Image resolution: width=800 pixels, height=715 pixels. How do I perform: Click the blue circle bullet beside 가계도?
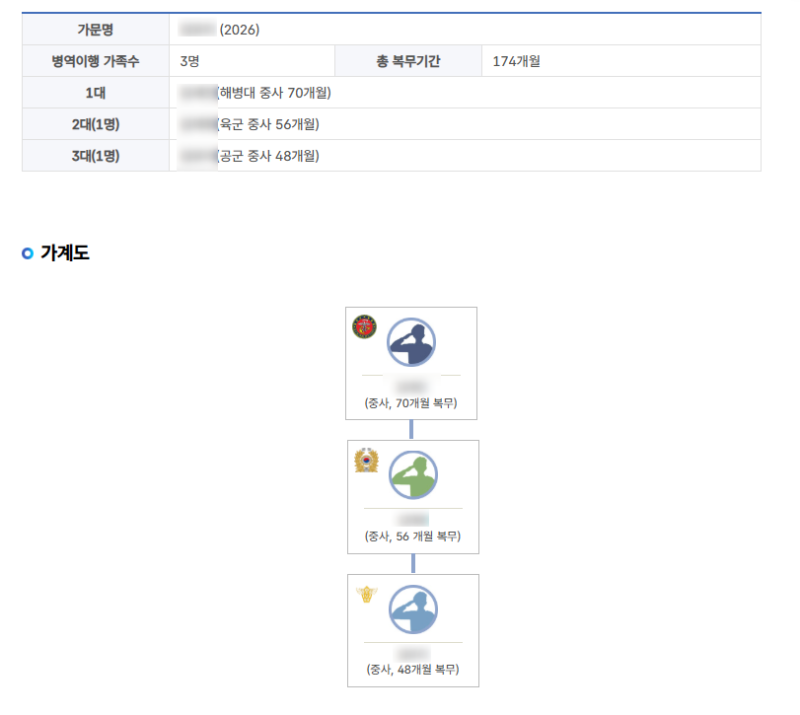pyautogui.click(x=28, y=253)
